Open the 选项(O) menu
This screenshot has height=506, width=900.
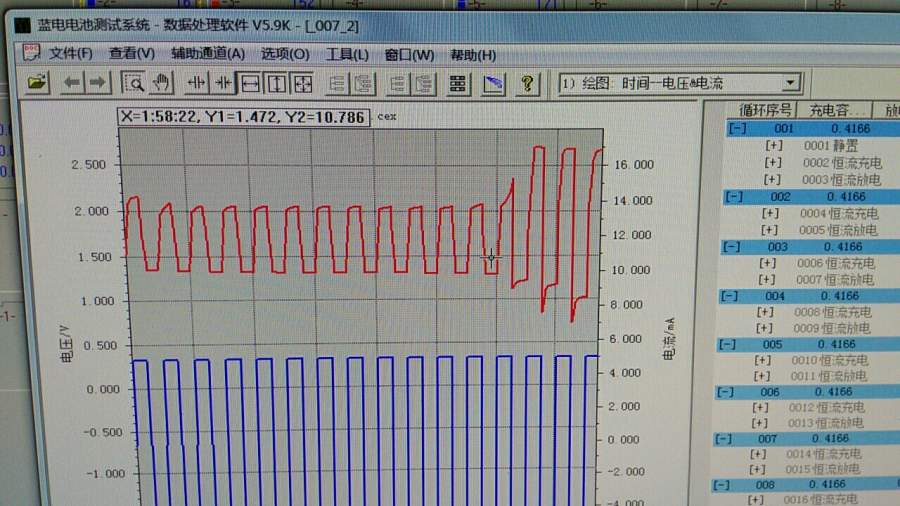click(x=285, y=55)
